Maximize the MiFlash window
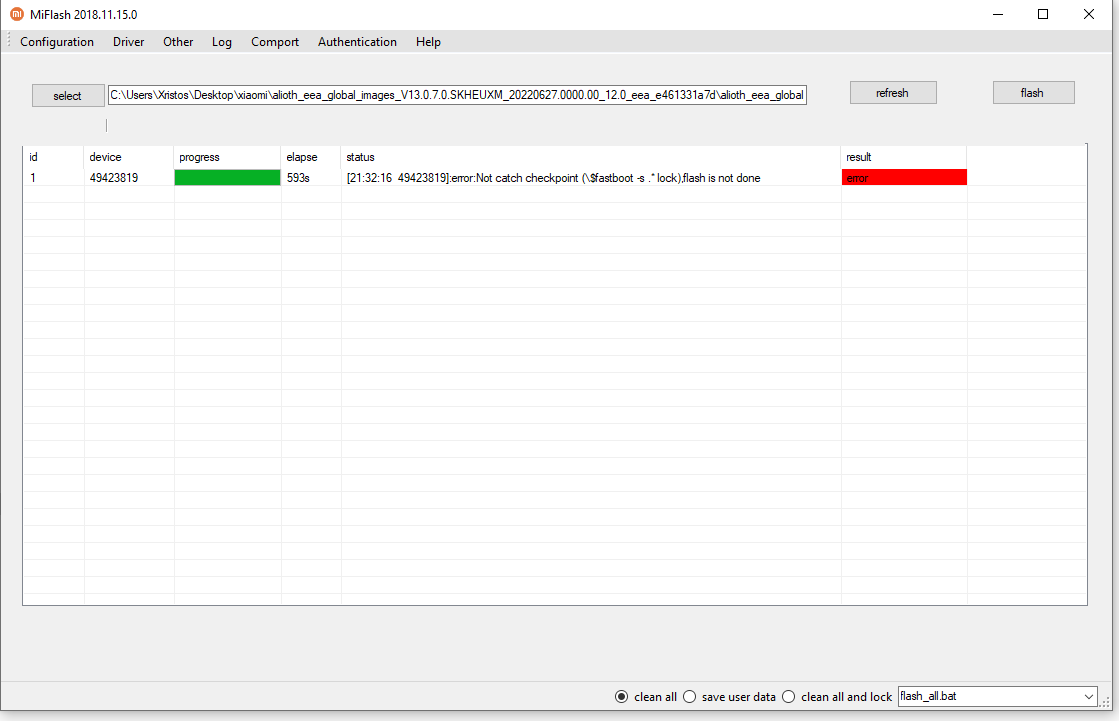This screenshot has height=721, width=1119. [1043, 14]
